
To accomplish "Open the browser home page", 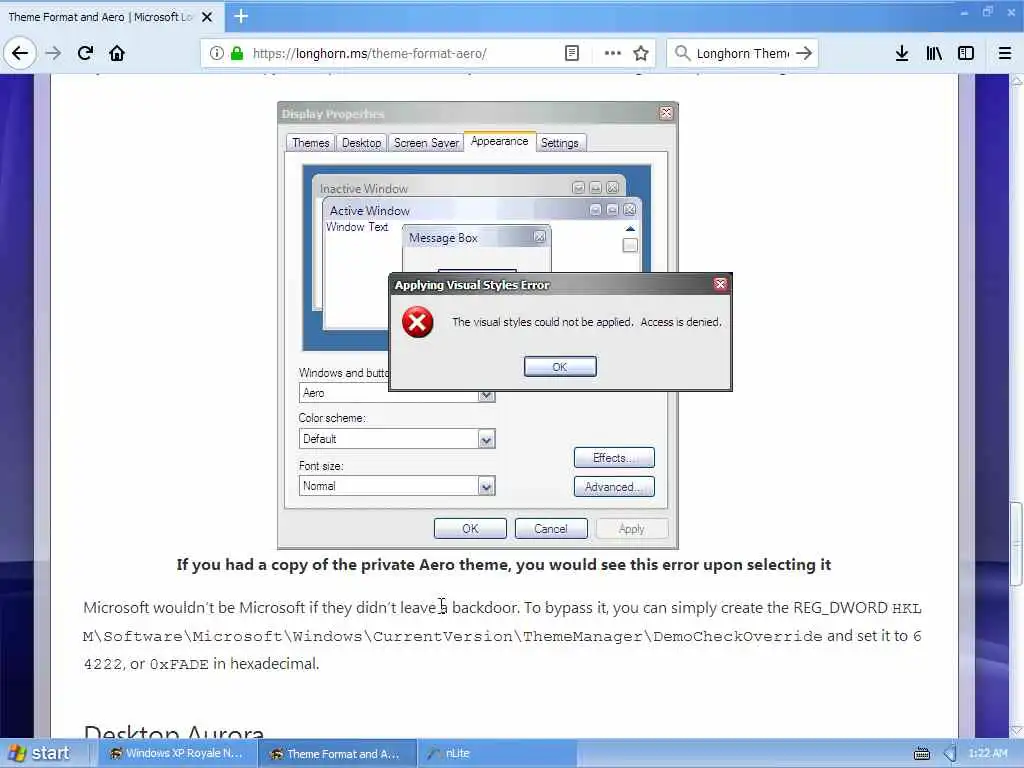I will 117,54.
